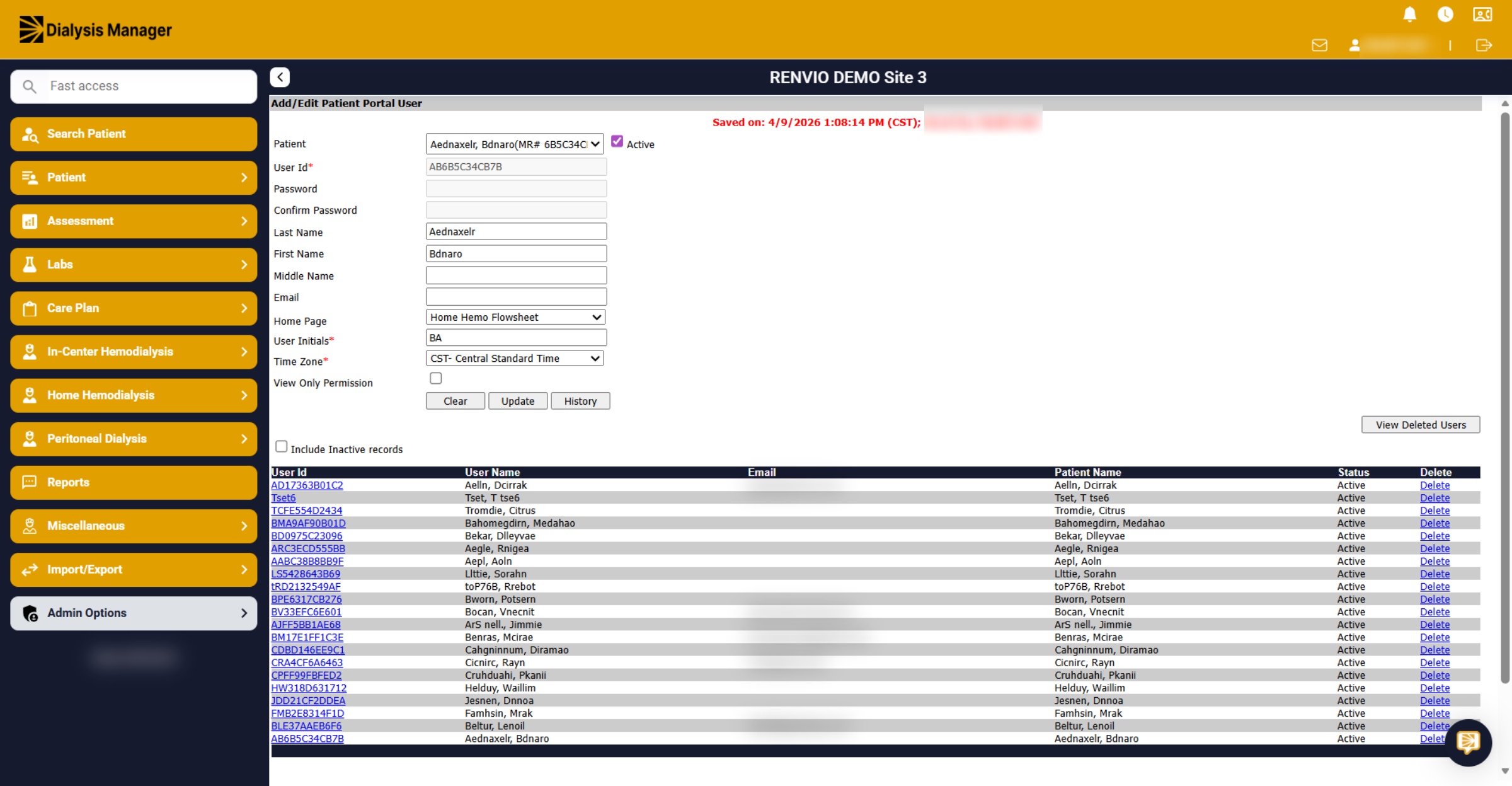Viewport: 1512px width, 786px height.
Task: Click the Email input field
Action: pos(516,297)
